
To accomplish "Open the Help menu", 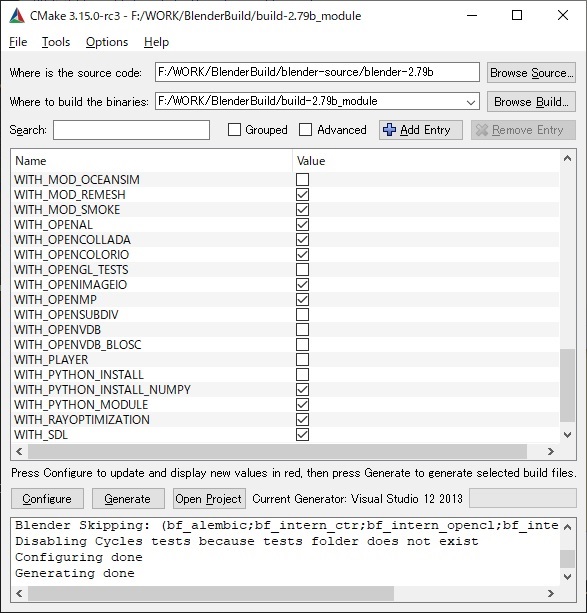I will [156, 42].
